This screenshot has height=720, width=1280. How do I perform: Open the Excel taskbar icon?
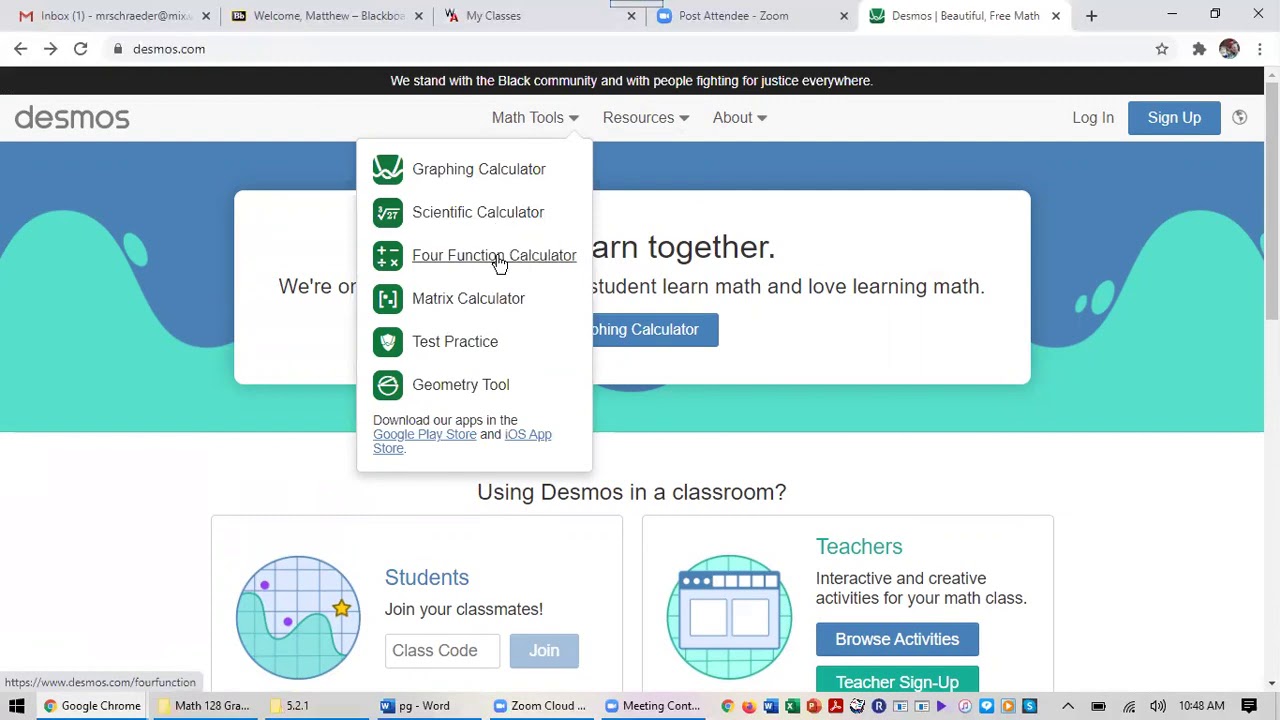pyautogui.click(x=792, y=706)
